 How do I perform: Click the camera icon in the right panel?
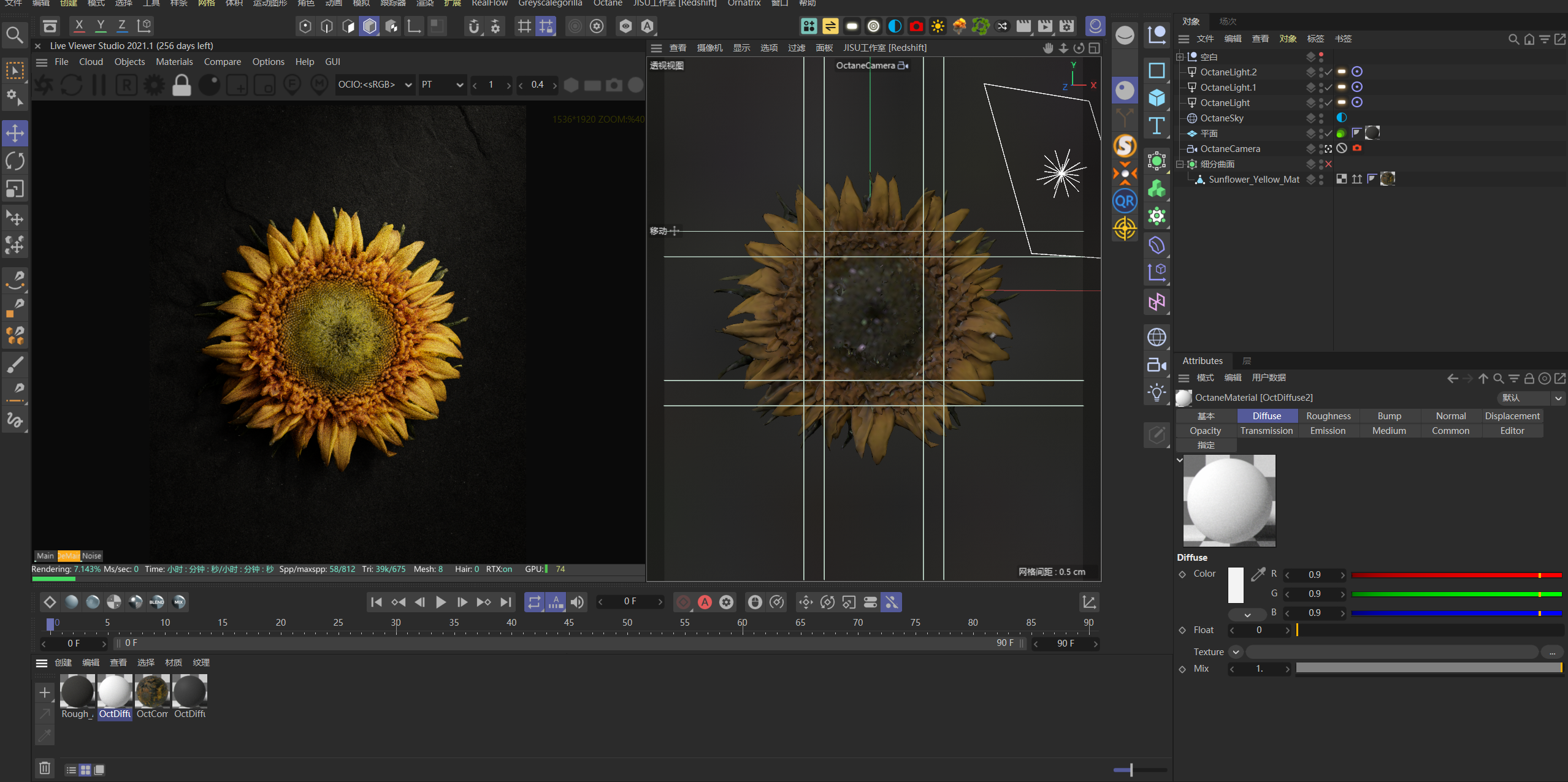coord(1157,365)
